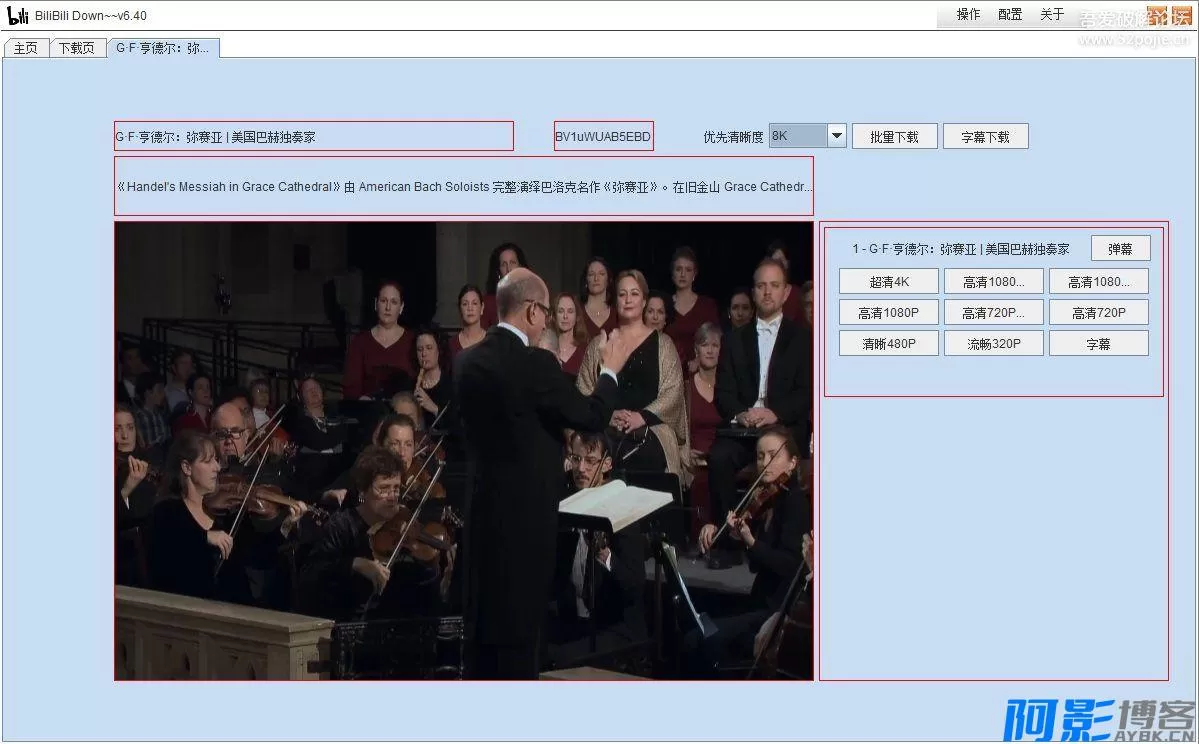The width and height of the screenshot is (1199, 744).
Task: Download in 超清4K quality
Action: pos(888,282)
